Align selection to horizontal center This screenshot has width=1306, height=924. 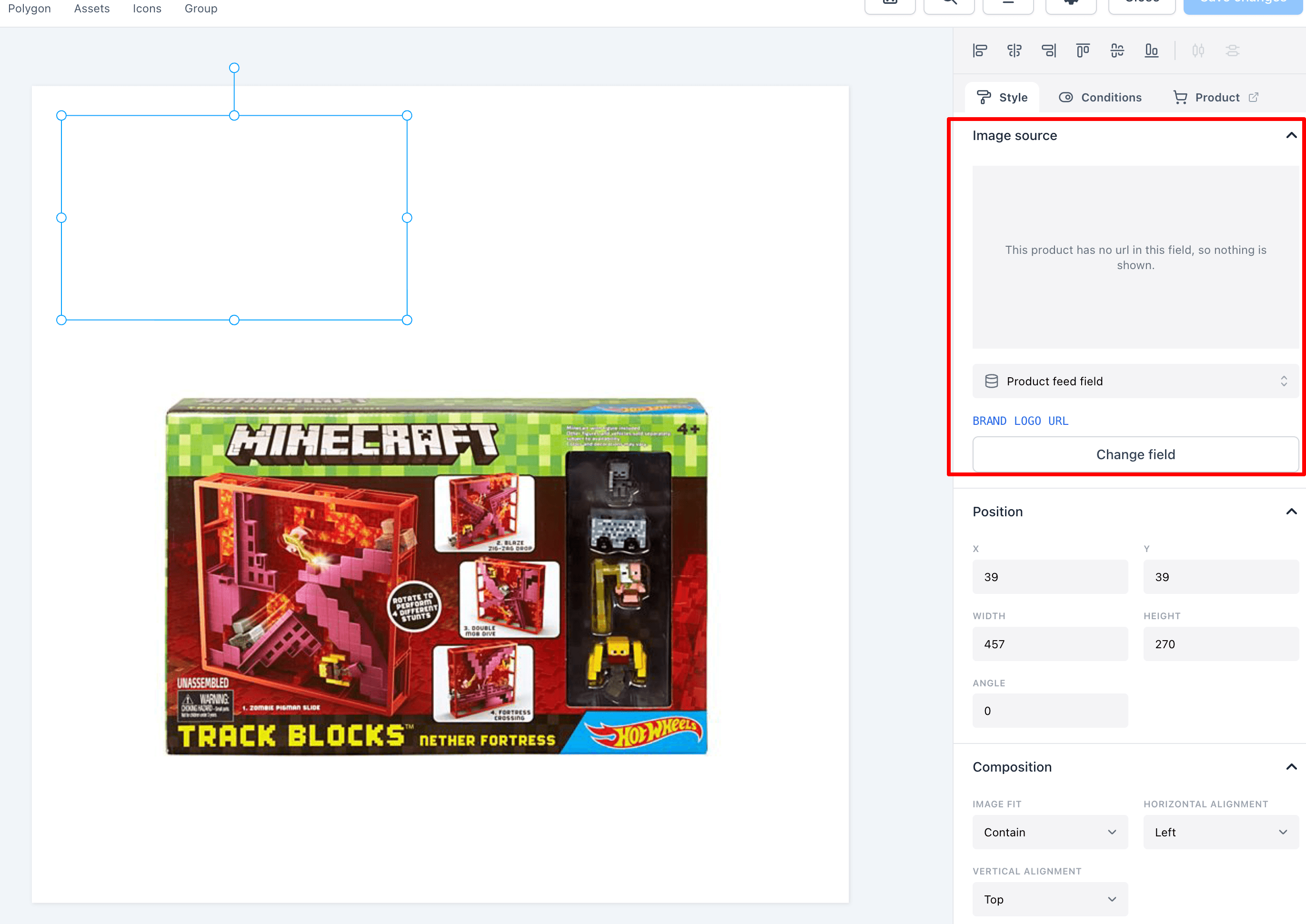pyautogui.click(x=1014, y=50)
